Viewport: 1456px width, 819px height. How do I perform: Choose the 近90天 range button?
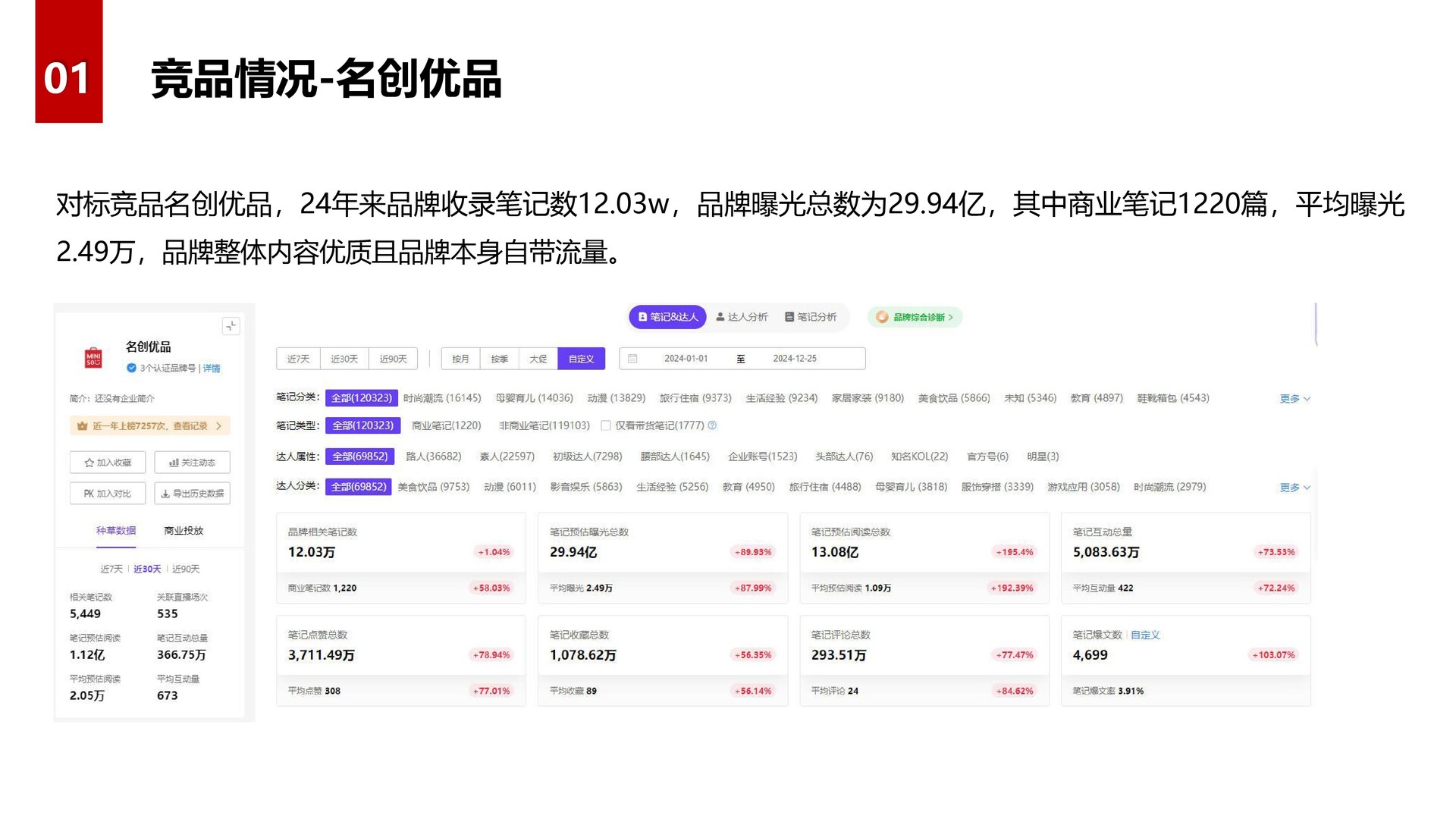393,359
